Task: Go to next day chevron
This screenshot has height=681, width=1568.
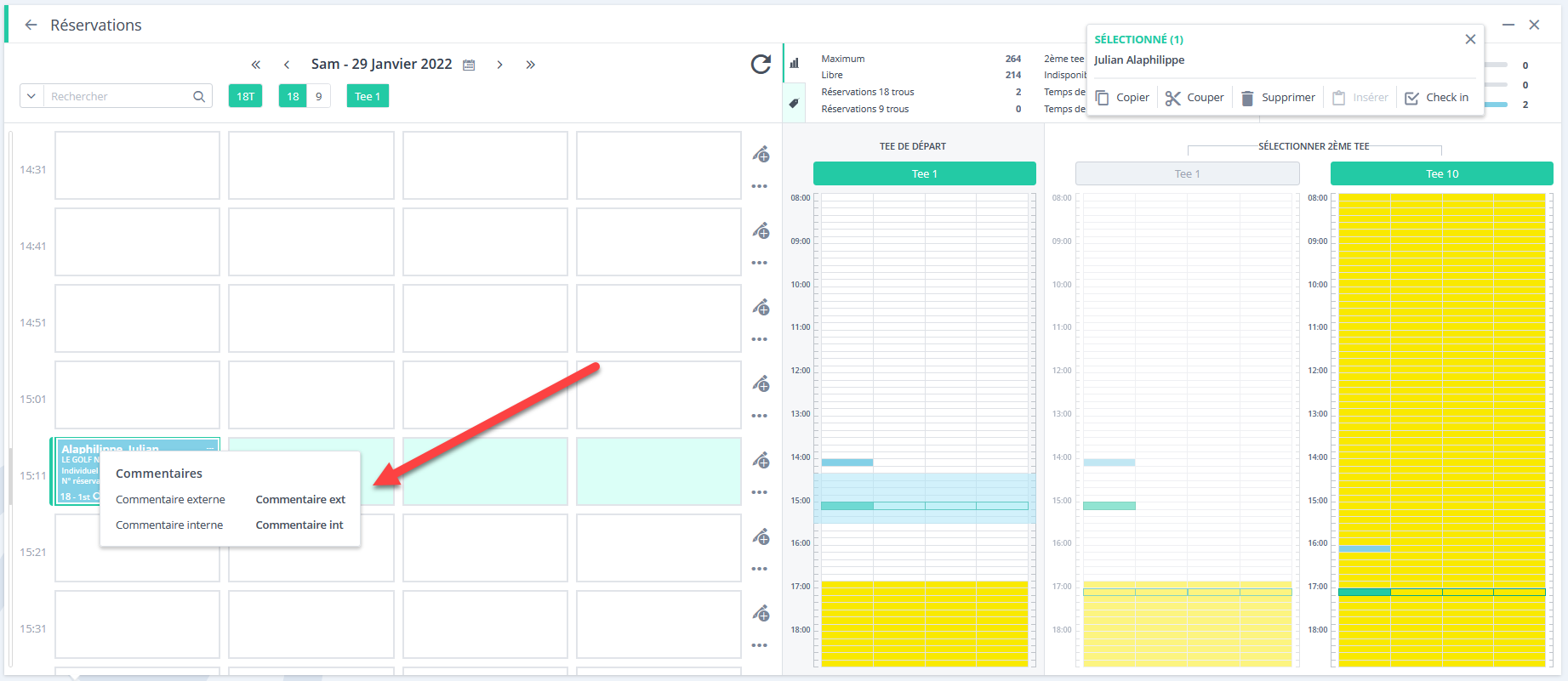Action: click(x=499, y=65)
